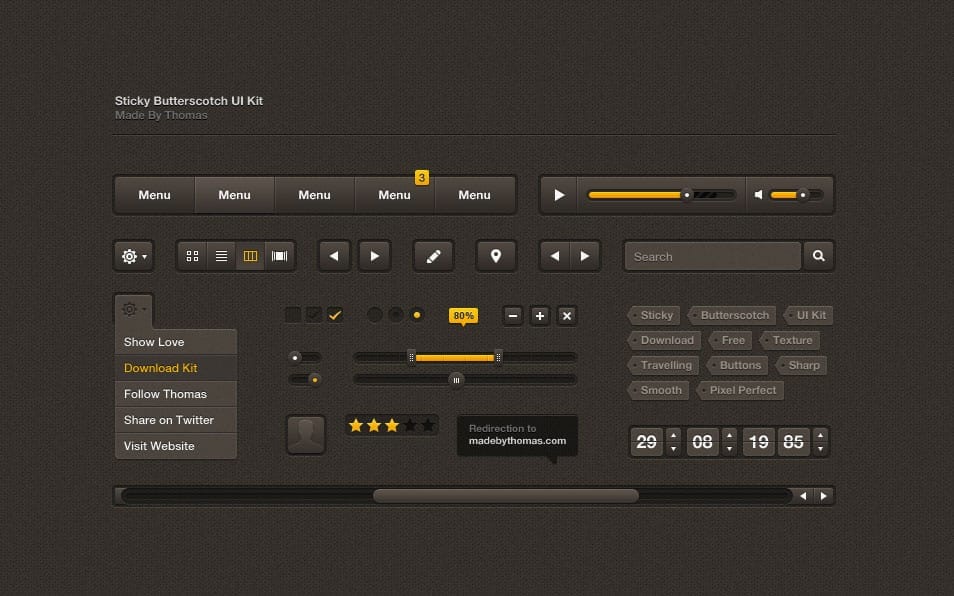
Task: Visit Website from the menu panel
Action: 159,446
